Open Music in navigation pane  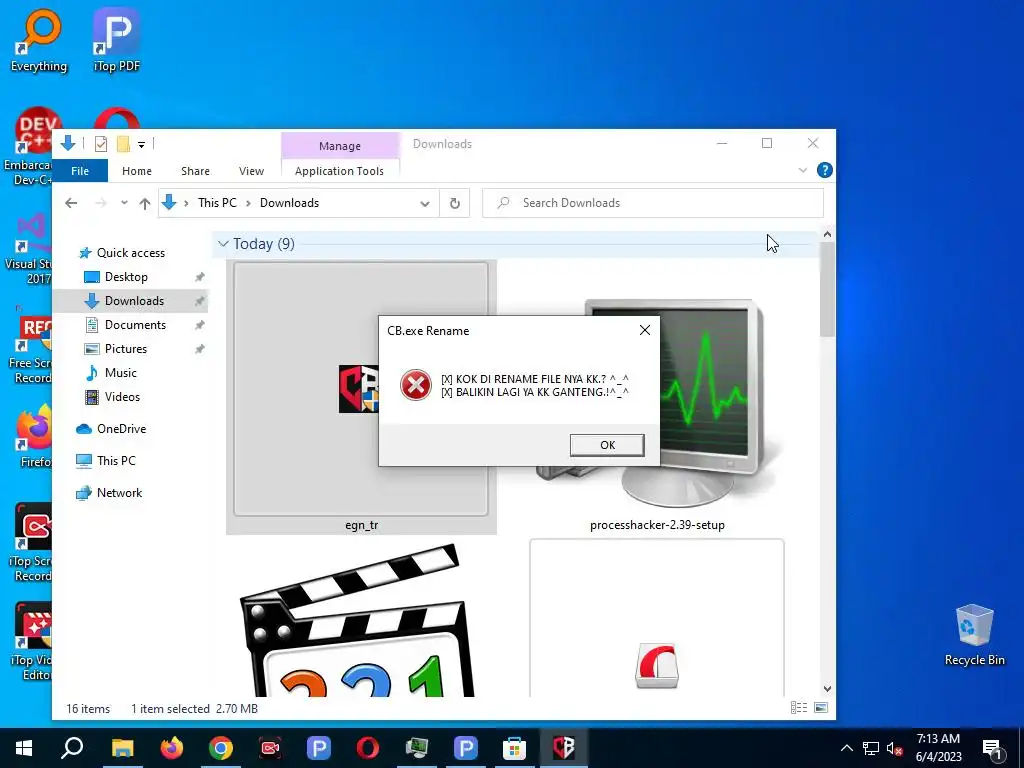pyautogui.click(x=120, y=373)
